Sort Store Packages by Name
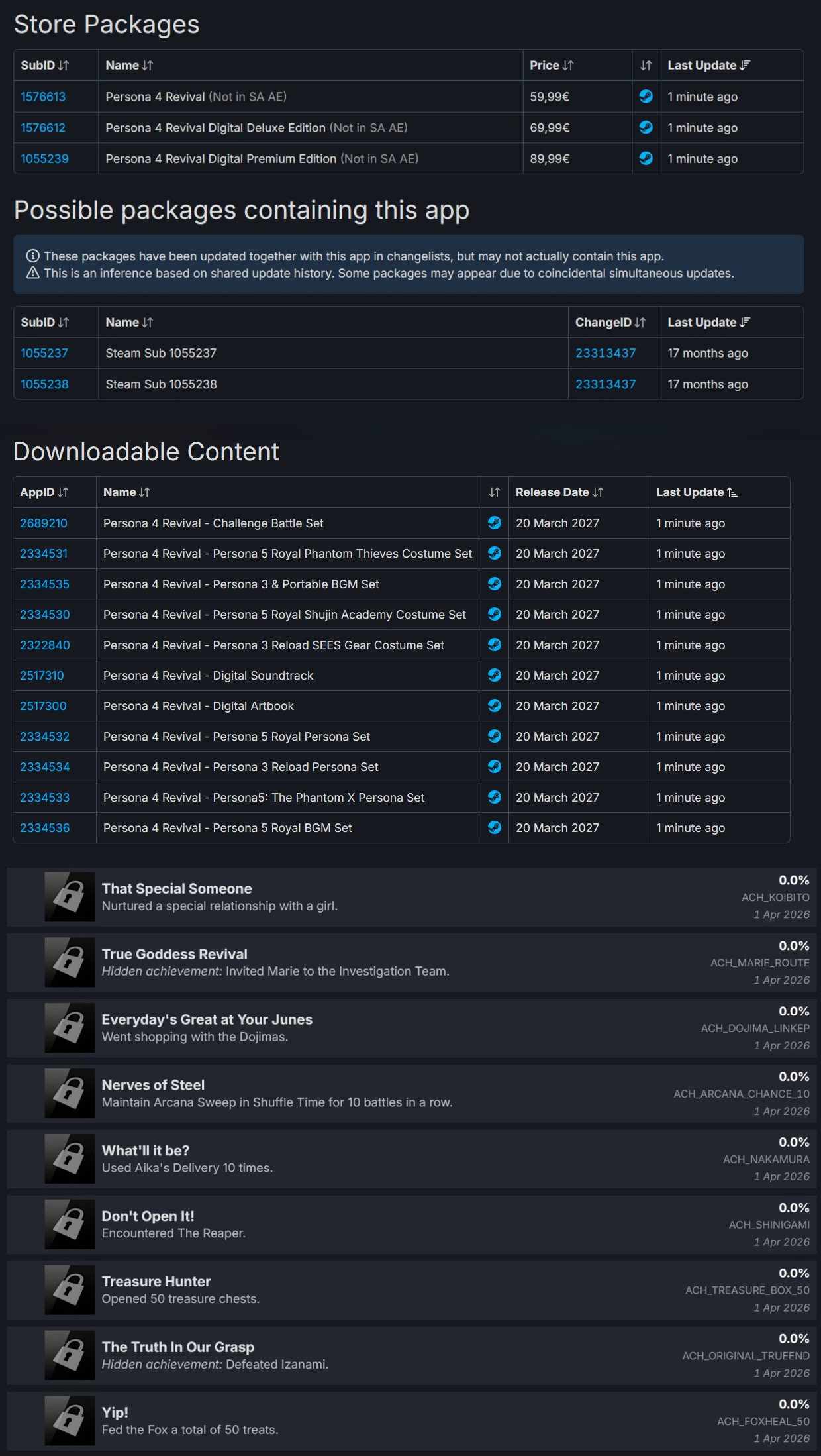The height and width of the screenshot is (1456, 821). pos(129,65)
